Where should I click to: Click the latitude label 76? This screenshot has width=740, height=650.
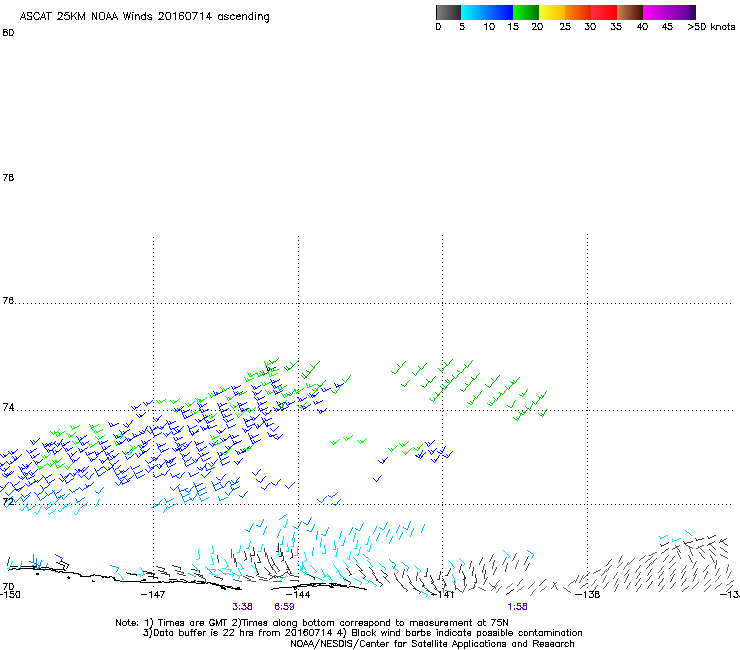(8, 301)
